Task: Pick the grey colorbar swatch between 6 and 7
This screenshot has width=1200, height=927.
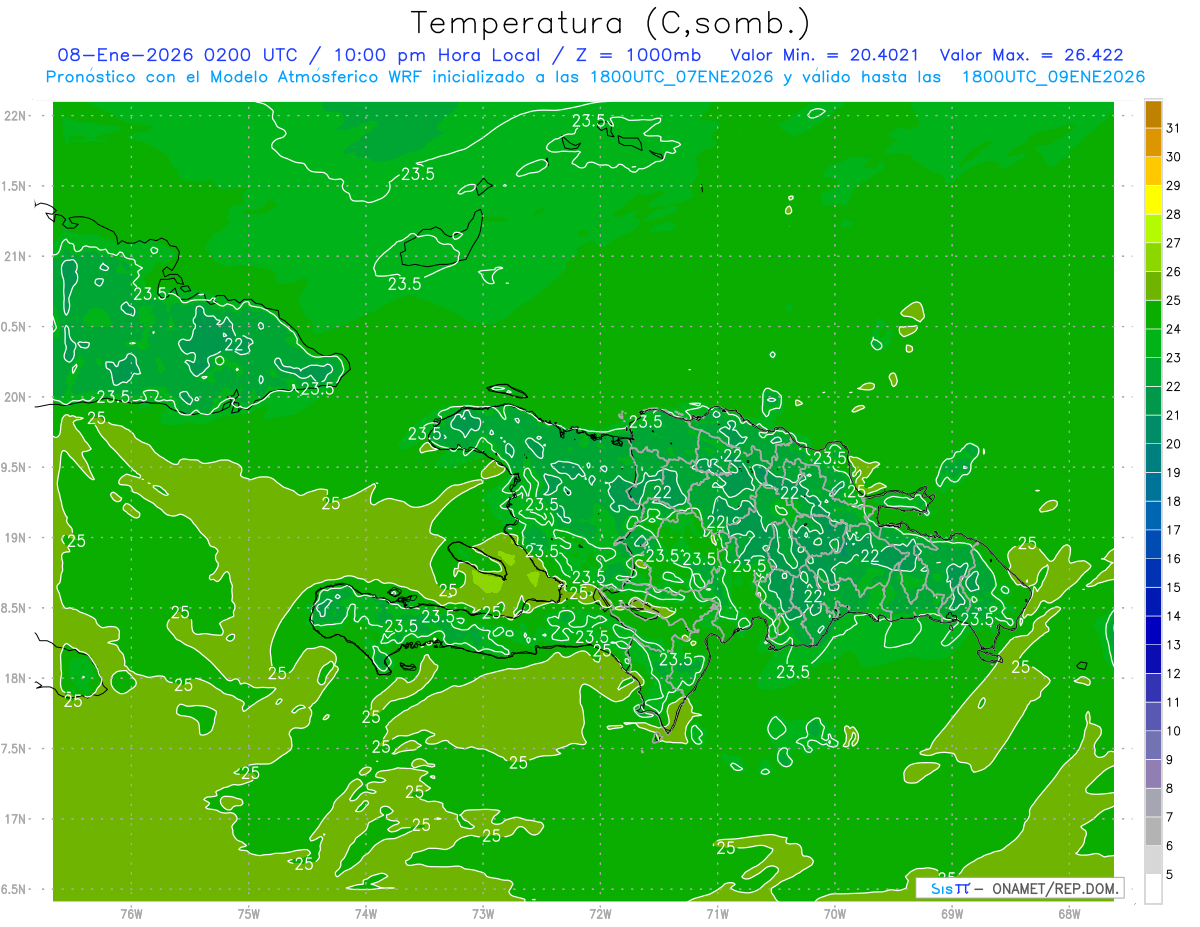Action: (1153, 831)
